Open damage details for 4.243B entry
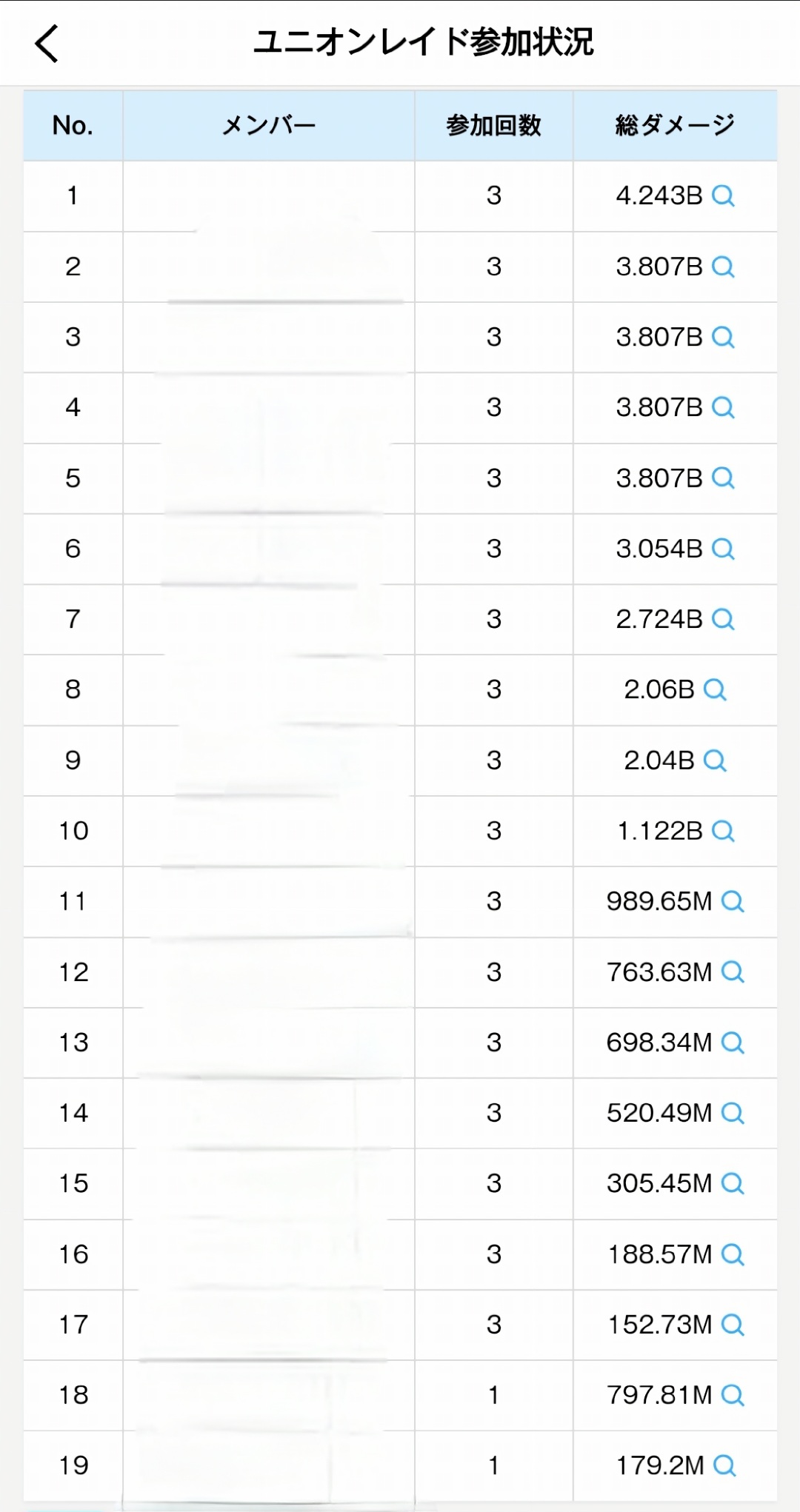The height and width of the screenshot is (1512, 800). pyautogui.click(x=723, y=196)
